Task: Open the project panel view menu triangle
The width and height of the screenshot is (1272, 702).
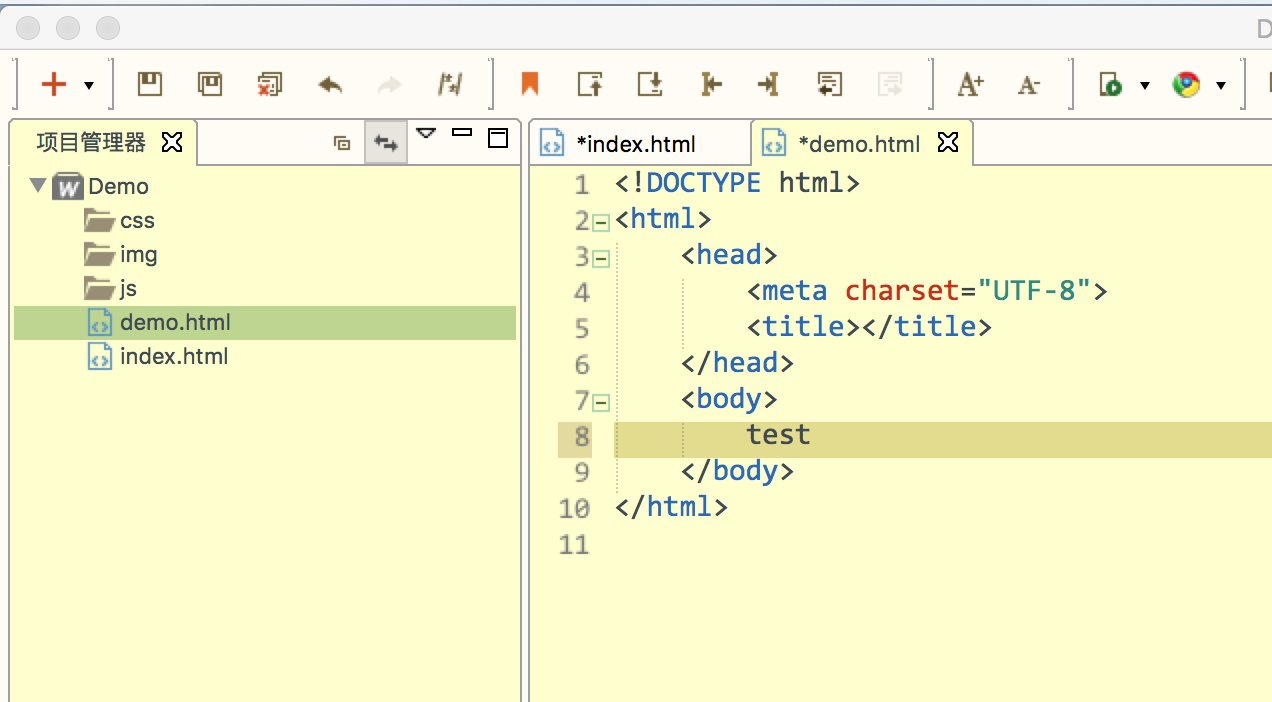Action: coord(427,133)
